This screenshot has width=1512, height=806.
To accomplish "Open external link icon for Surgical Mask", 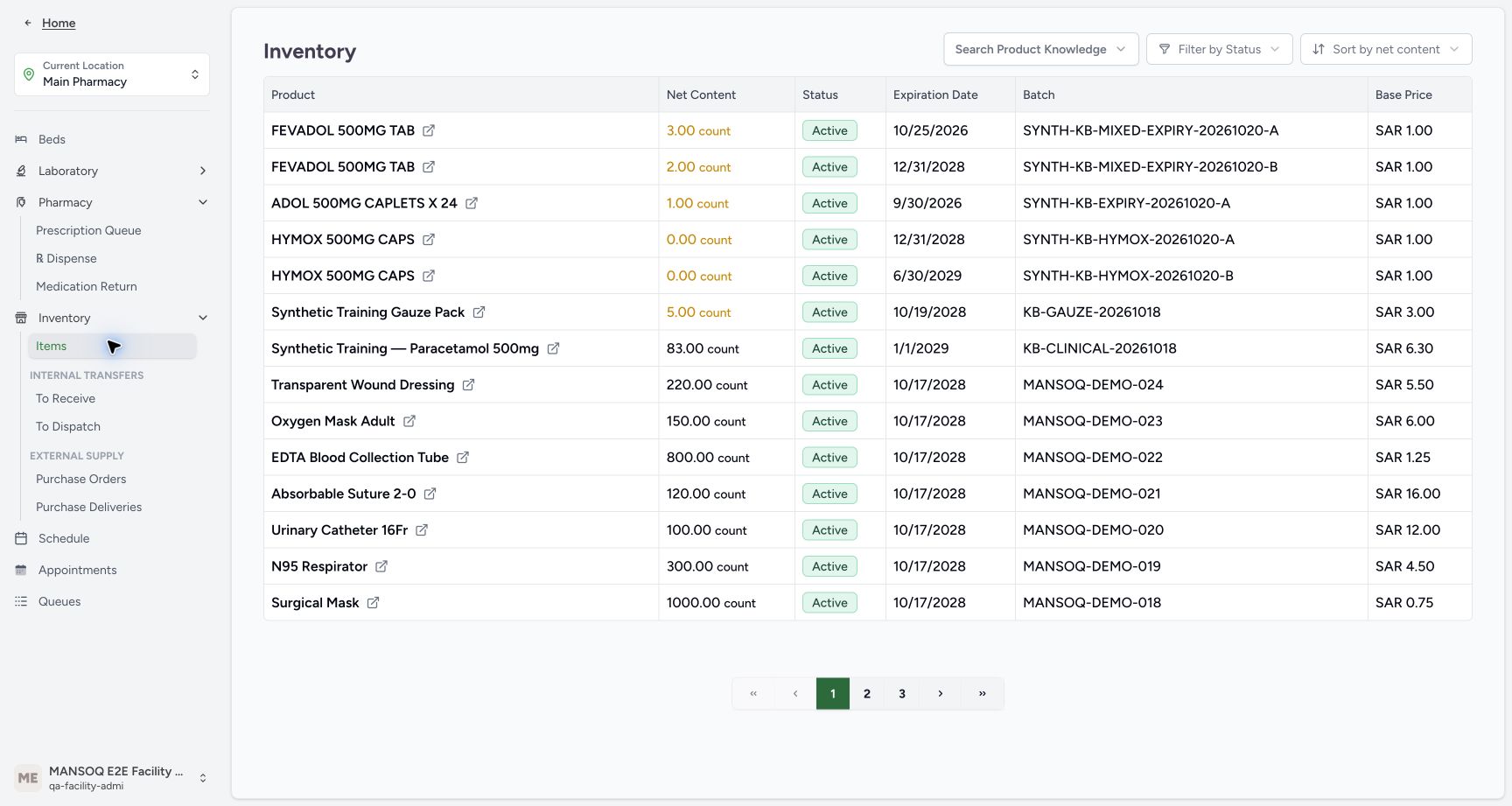I will [x=373, y=603].
